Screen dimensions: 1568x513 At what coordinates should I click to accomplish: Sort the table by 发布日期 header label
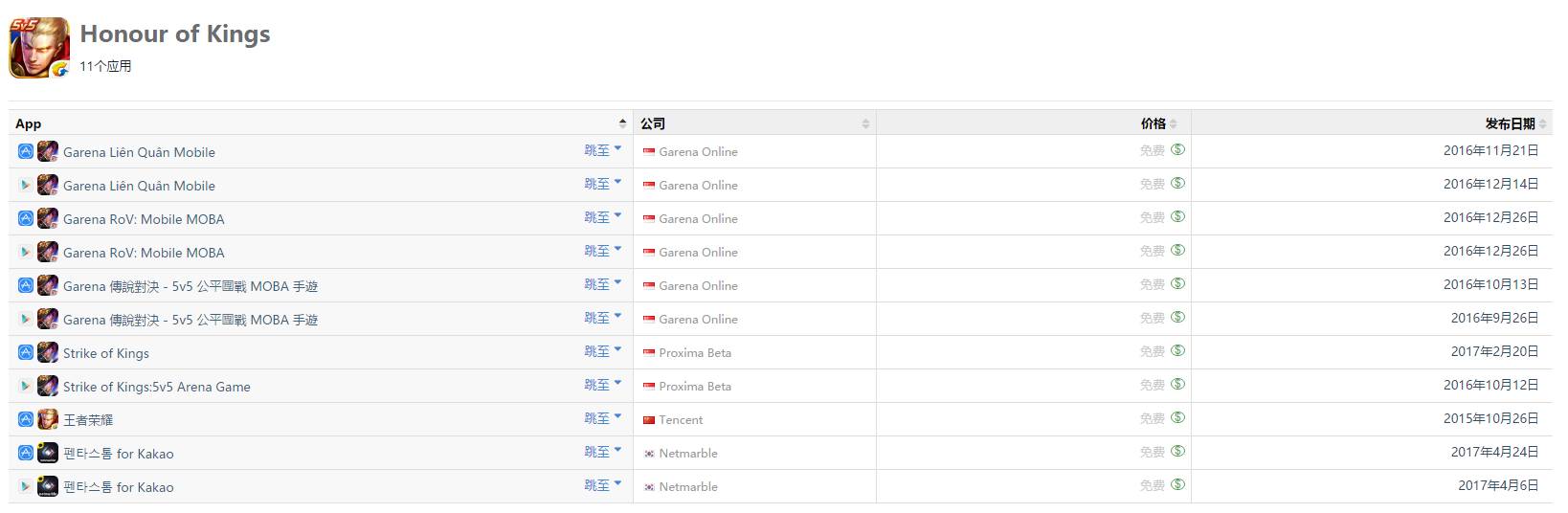coord(1511,123)
